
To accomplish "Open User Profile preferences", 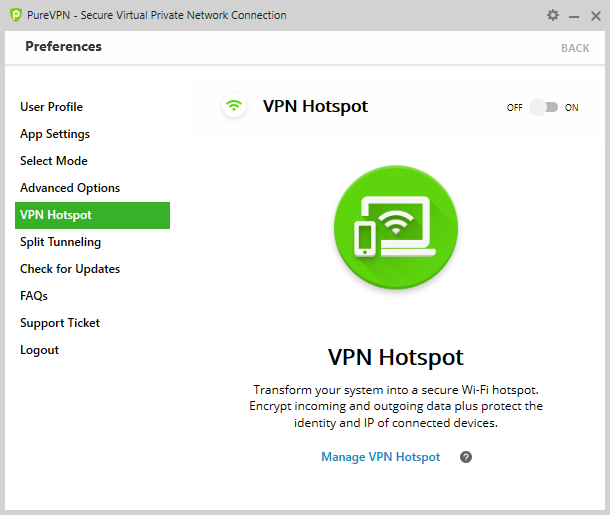I will [51, 107].
